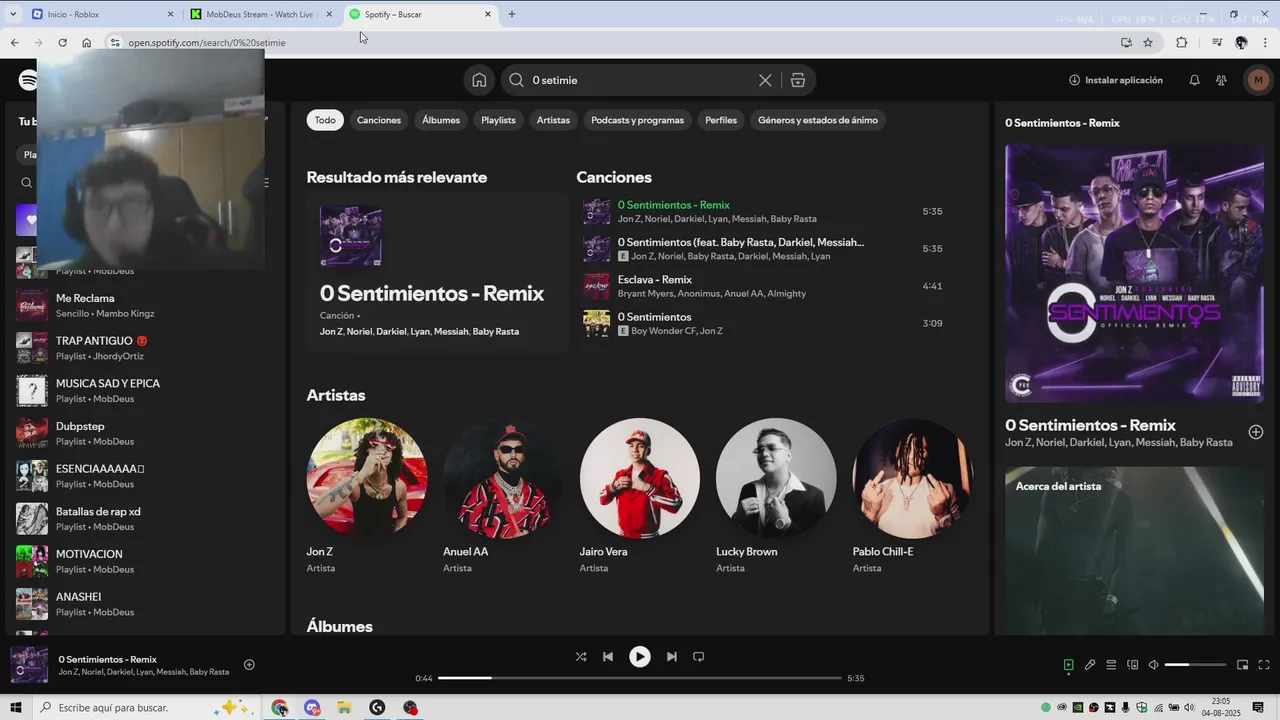Open Chrome three-dot menu

(1266, 43)
